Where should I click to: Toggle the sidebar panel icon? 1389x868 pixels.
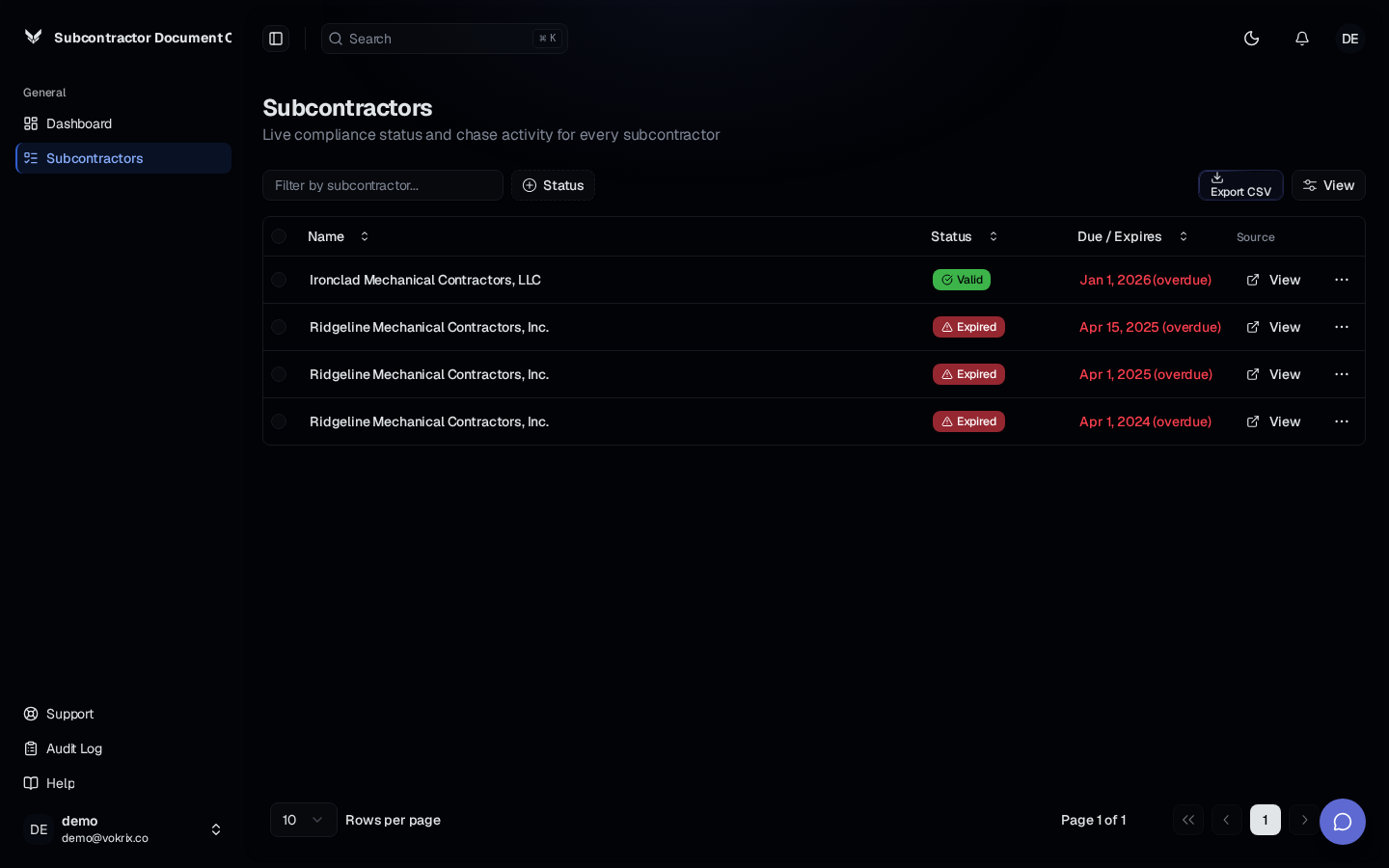[x=276, y=39]
